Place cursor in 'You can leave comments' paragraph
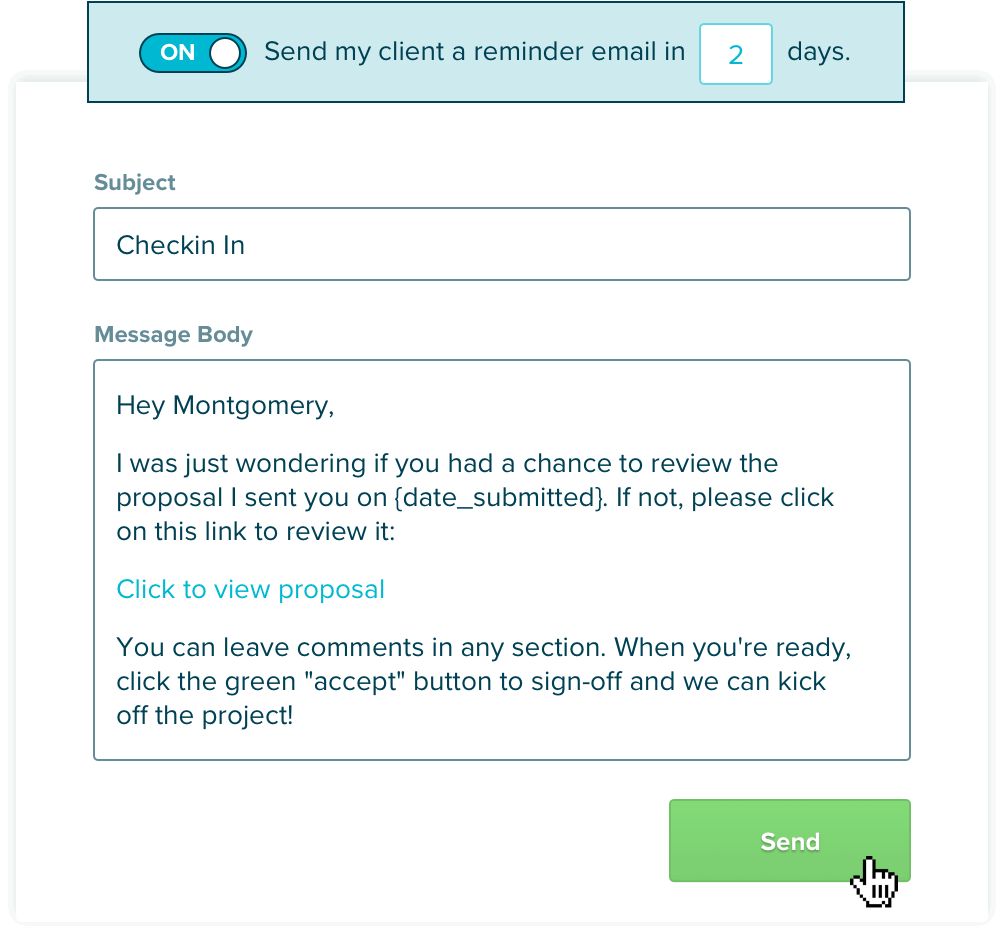 tap(484, 681)
